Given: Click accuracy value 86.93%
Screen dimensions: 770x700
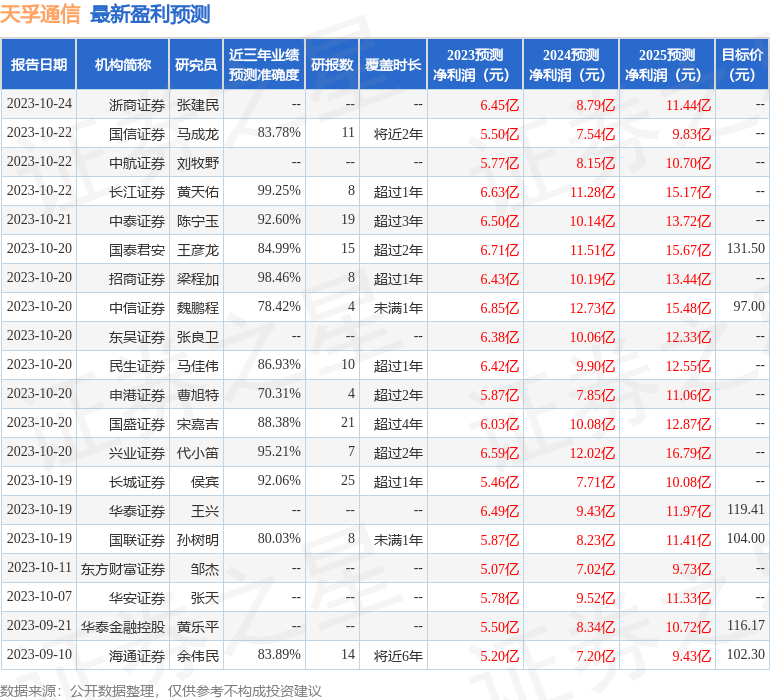Looking at the screenshot, I should tap(279, 364).
